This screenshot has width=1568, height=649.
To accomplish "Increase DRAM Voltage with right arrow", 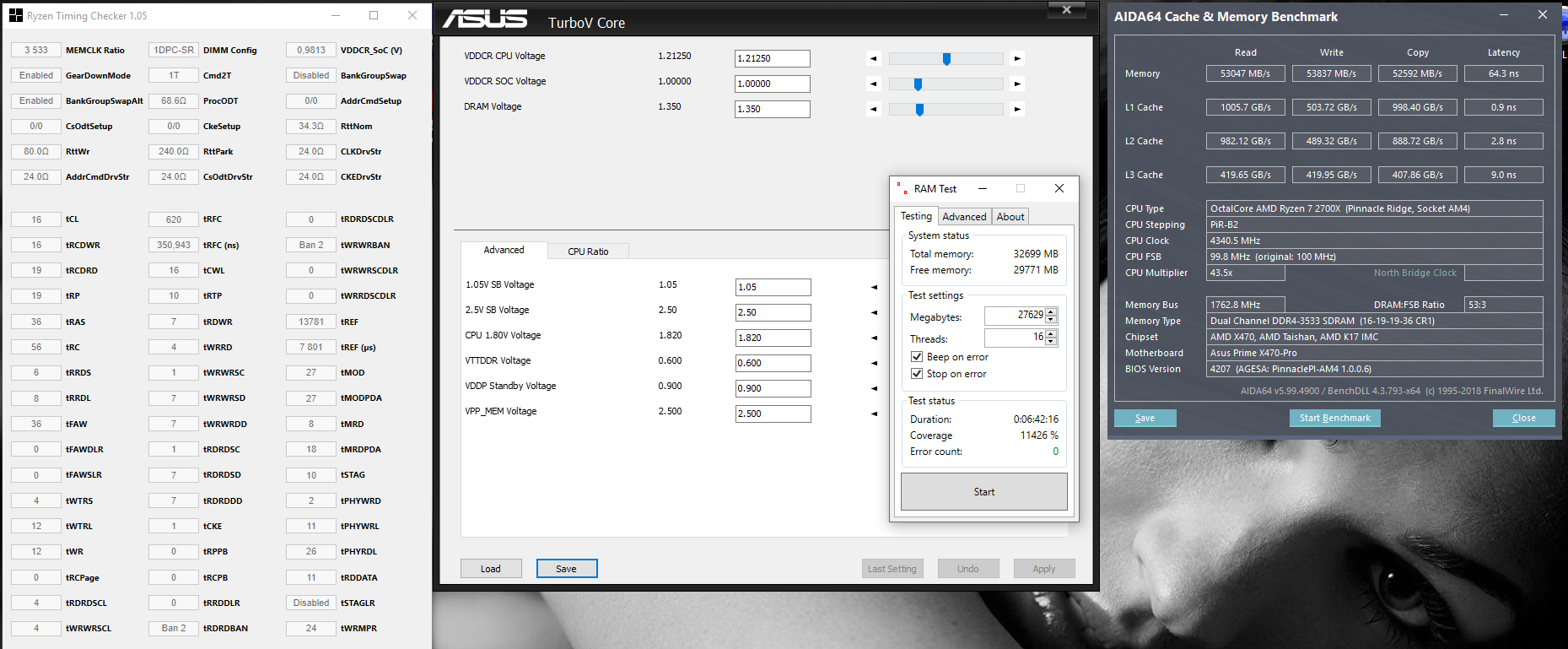I will 1017,110.
